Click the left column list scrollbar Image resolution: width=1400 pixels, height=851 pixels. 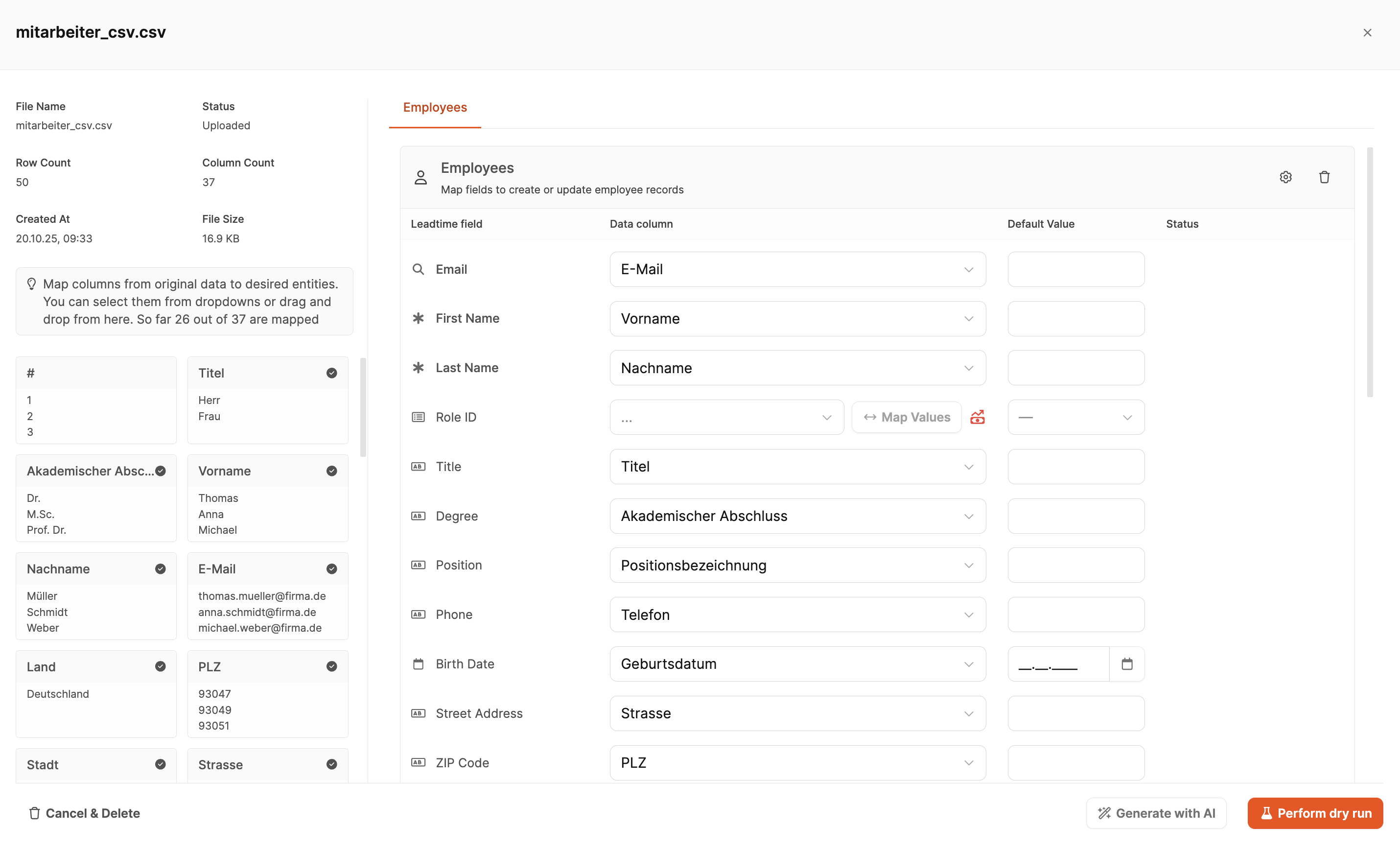click(x=363, y=407)
